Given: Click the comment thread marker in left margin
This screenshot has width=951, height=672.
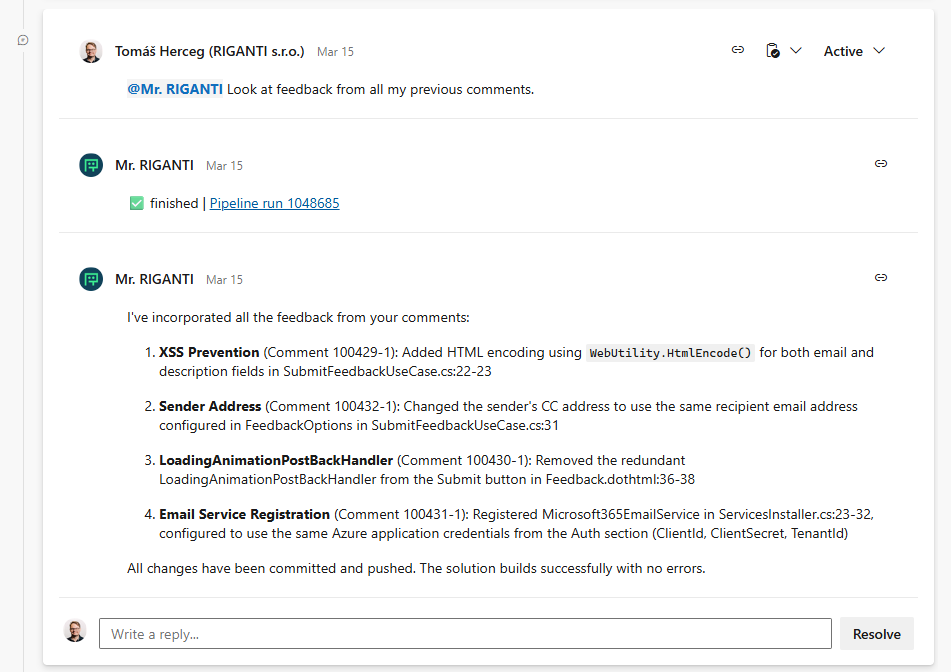Looking at the screenshot, I should 21,39.
